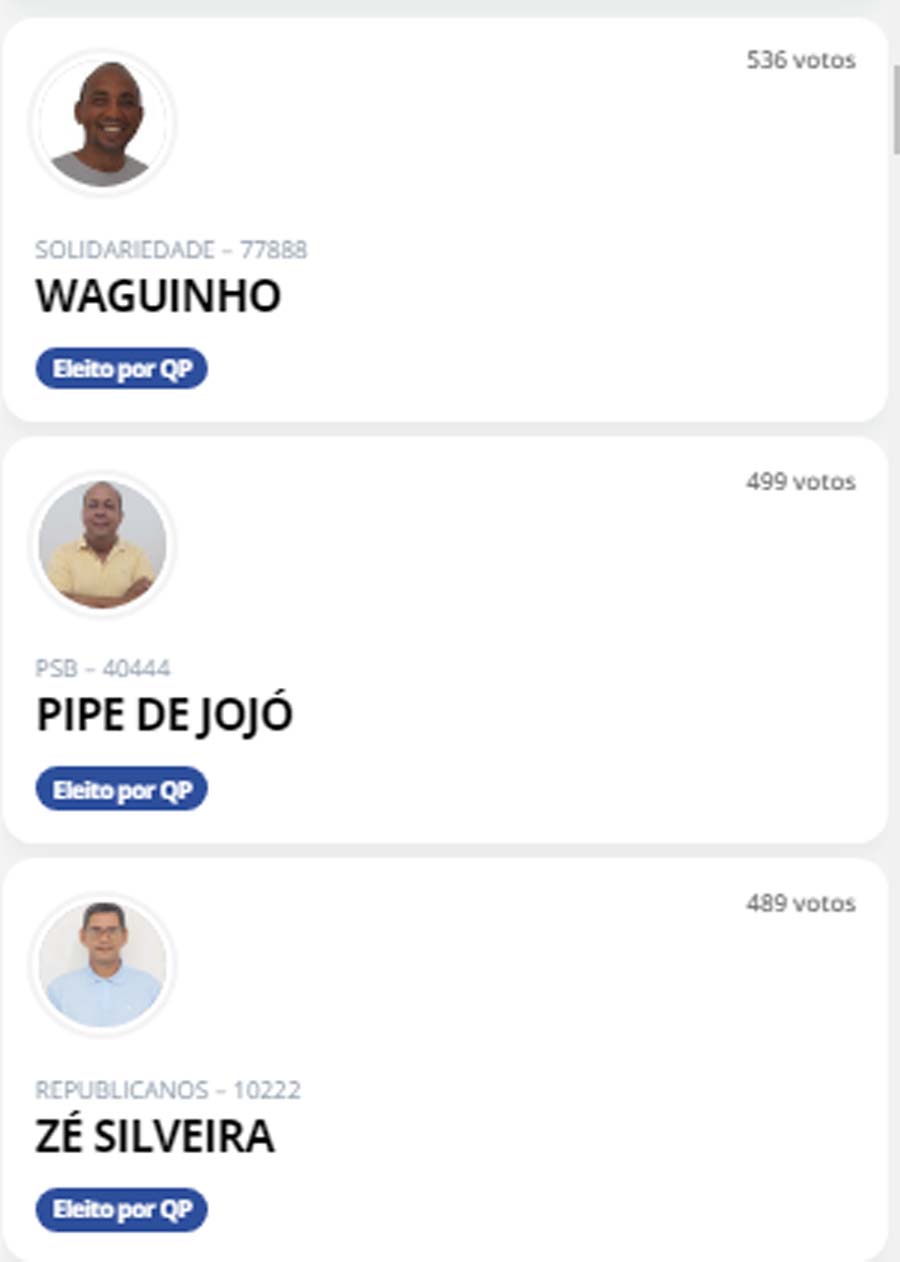Click Pipe de Jojó's "Eleito por QP" badge
This screenshot has width=900, height=1262.
coord(122,790)
